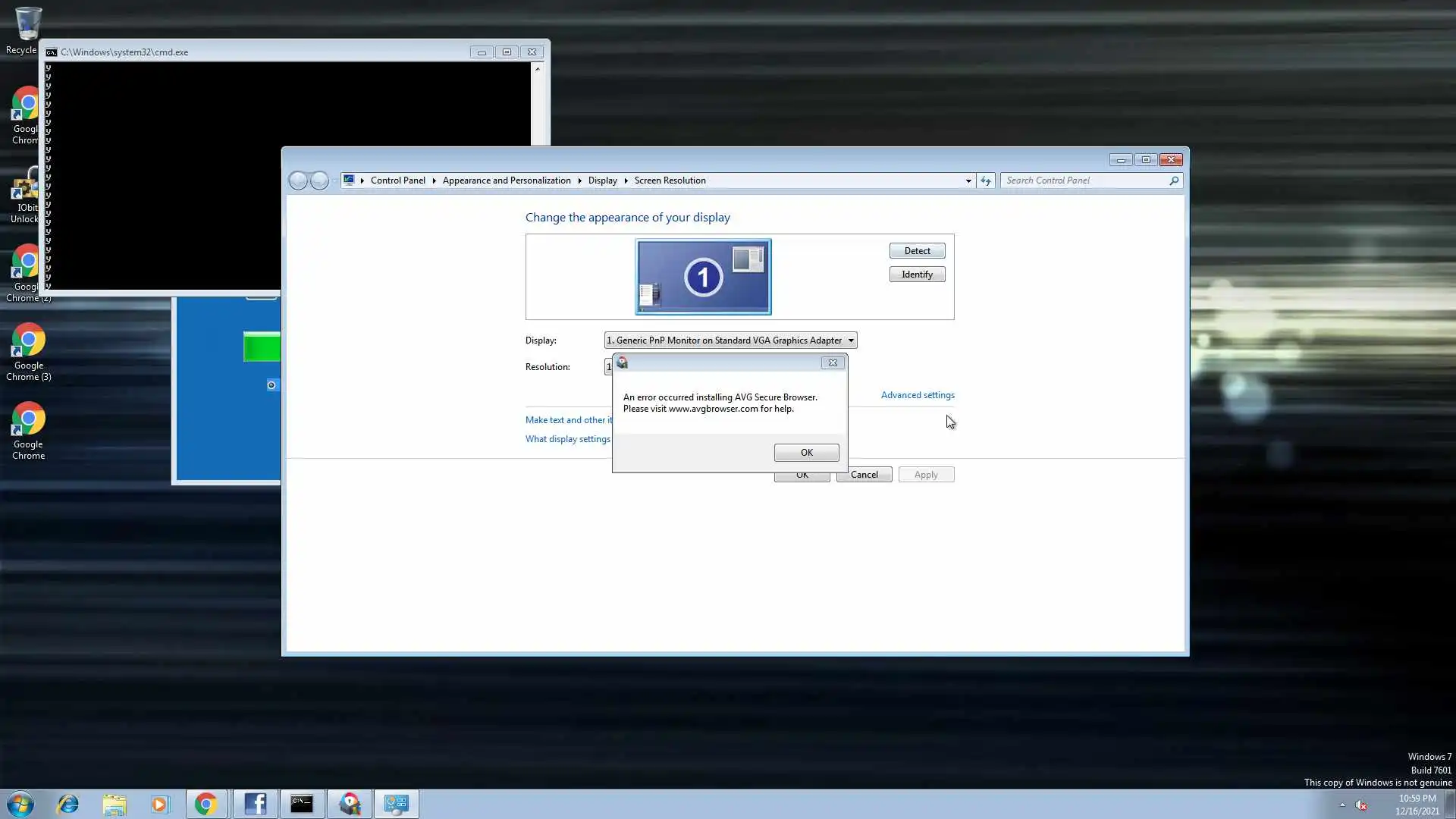Screen dimensions: 1456x819
Task: Click the muted volume tray icon
Action: [1361, 805]
